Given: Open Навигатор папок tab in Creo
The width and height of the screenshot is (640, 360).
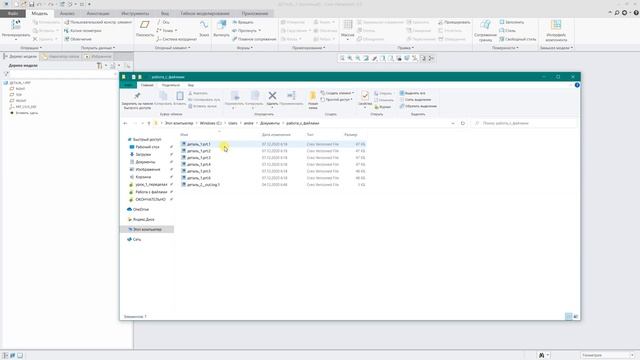Looking at the screenshot, I should point(61,56).
